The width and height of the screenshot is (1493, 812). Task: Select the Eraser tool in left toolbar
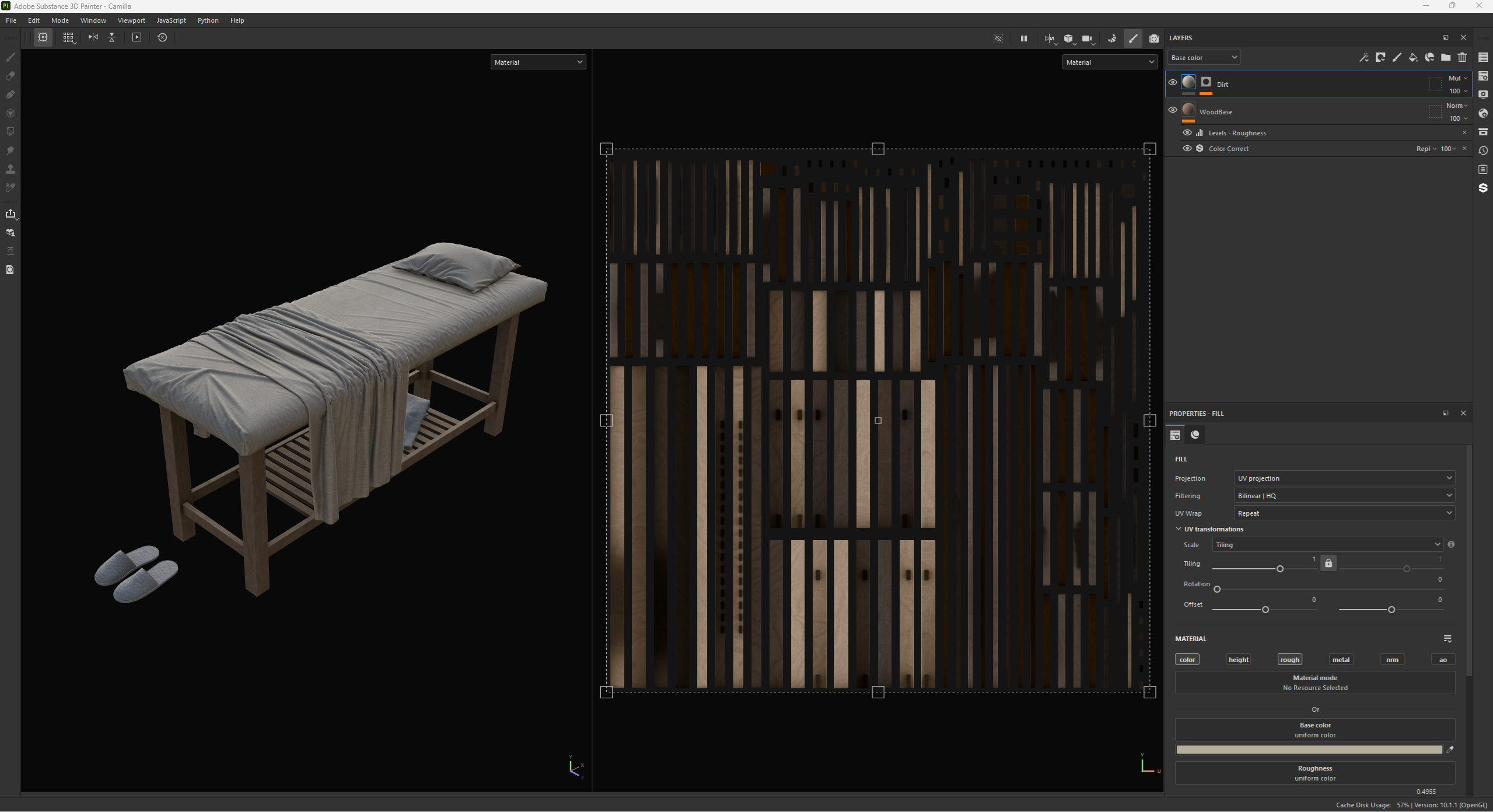coord(10,76)
